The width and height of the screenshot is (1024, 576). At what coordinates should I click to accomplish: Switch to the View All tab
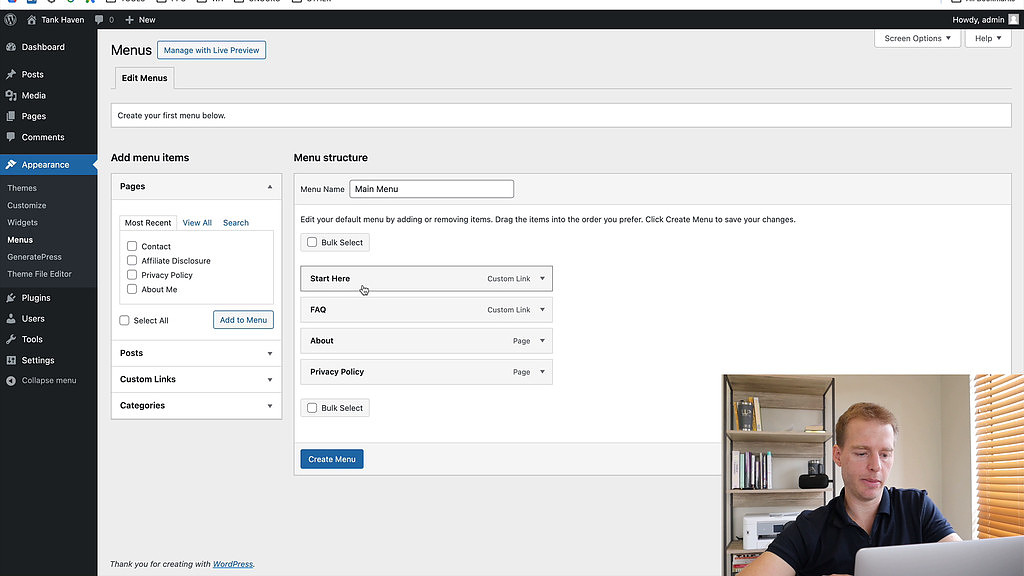pos(196,222)
